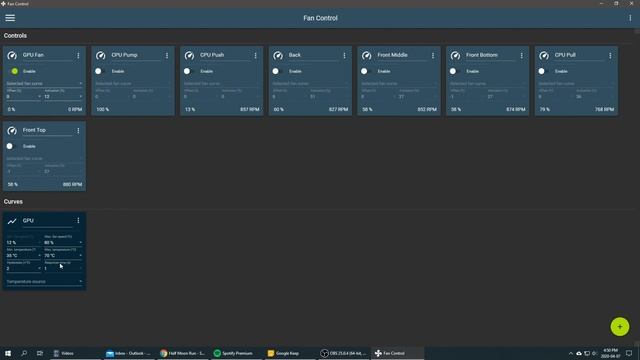
Task: Click the CPU Pump speedometer icon
Action: (x=101, y=55)
